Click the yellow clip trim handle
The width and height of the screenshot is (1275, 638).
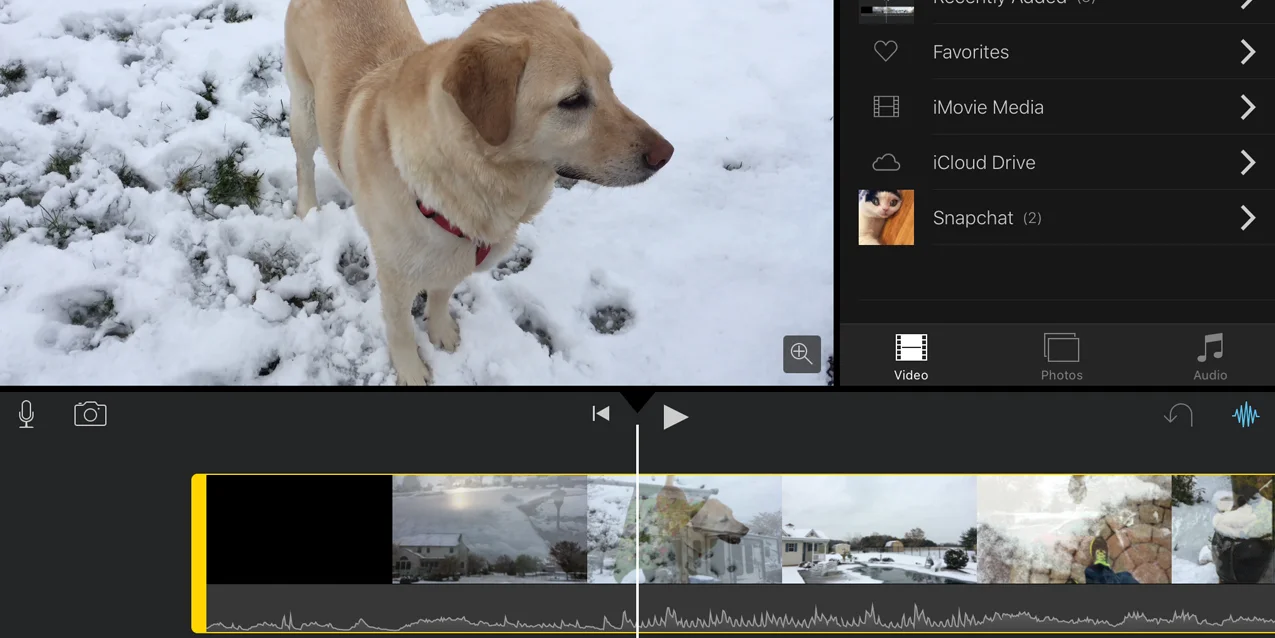point(199,553)
